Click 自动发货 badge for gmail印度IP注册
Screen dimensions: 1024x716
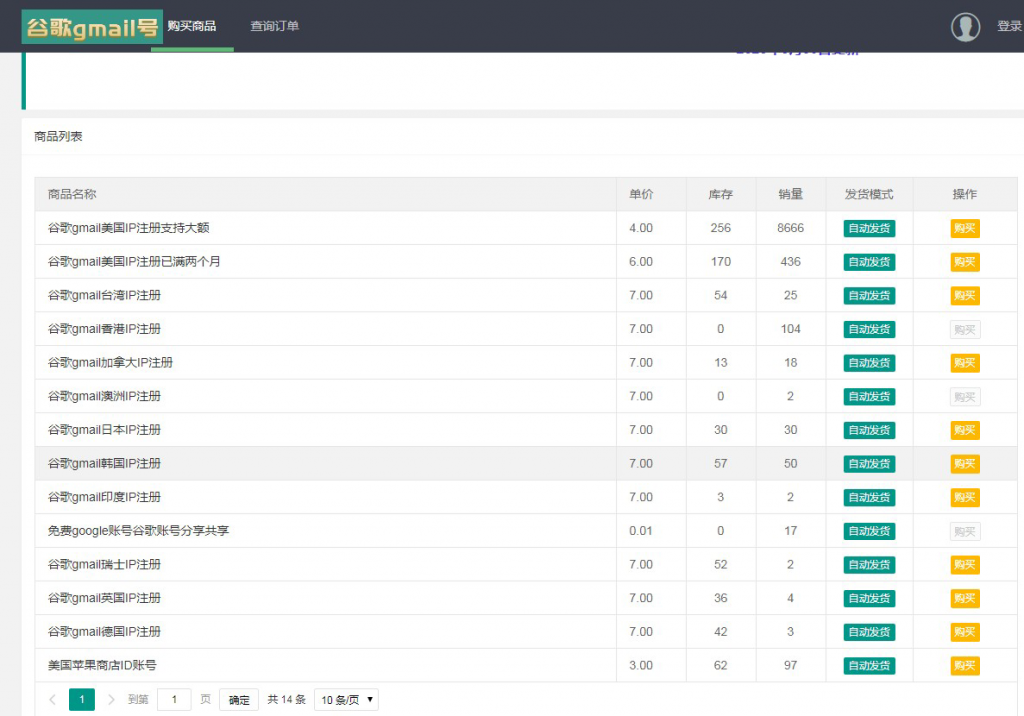(869, 497)
